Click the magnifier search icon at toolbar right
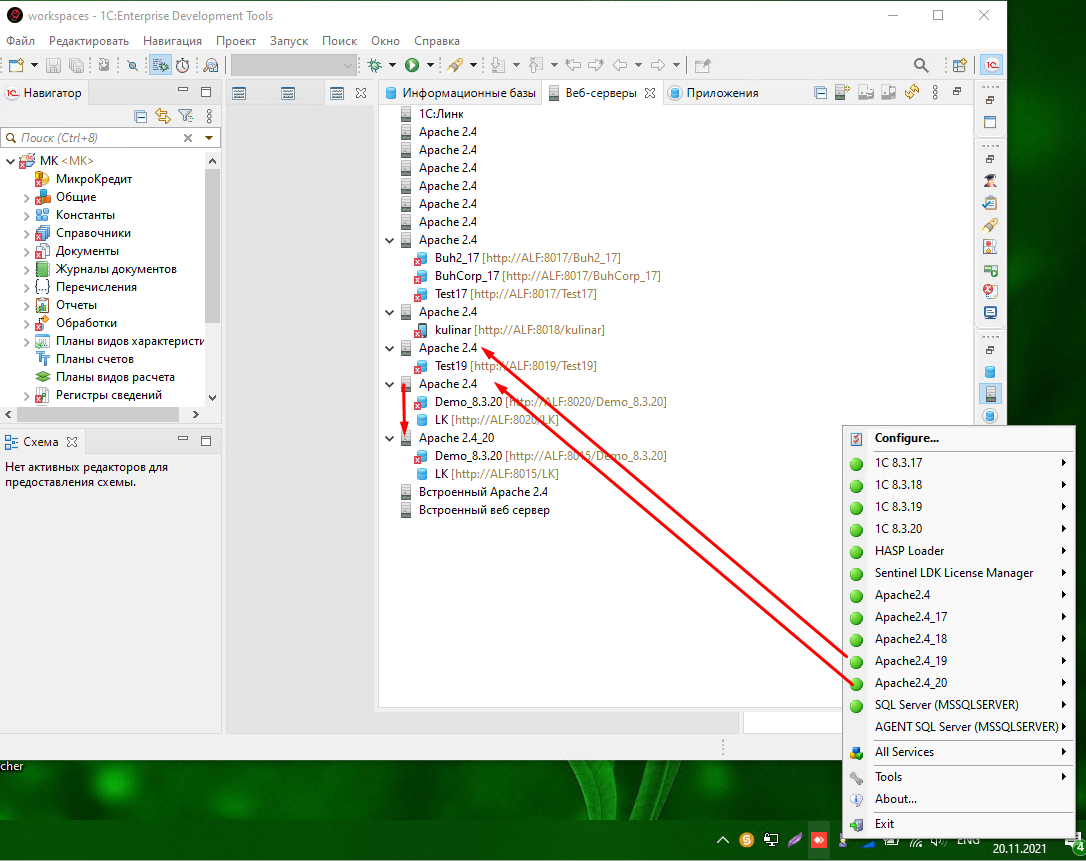The width and height of the screenshot is (1086, 861). click(x=920, y=65)
